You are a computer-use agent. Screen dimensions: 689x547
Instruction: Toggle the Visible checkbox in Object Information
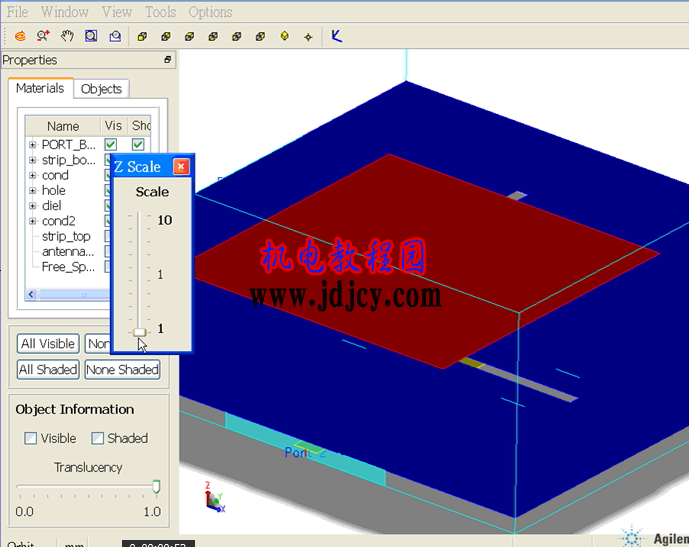click(31, 438)
